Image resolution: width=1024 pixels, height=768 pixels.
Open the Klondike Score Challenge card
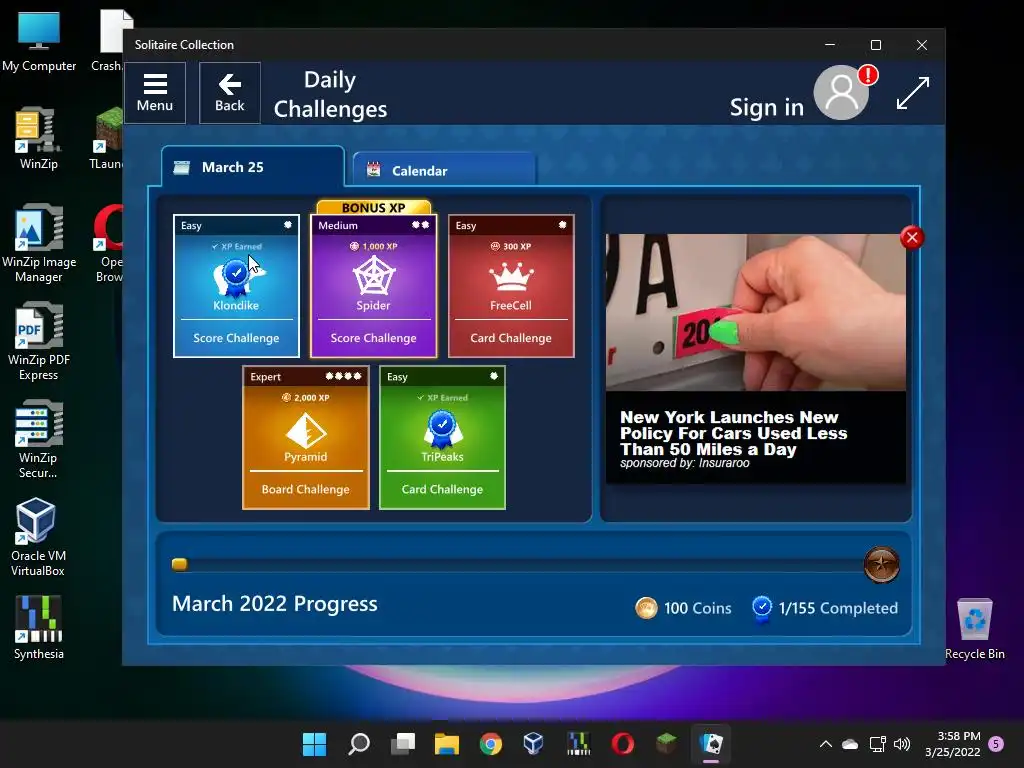tap(236, 286)
